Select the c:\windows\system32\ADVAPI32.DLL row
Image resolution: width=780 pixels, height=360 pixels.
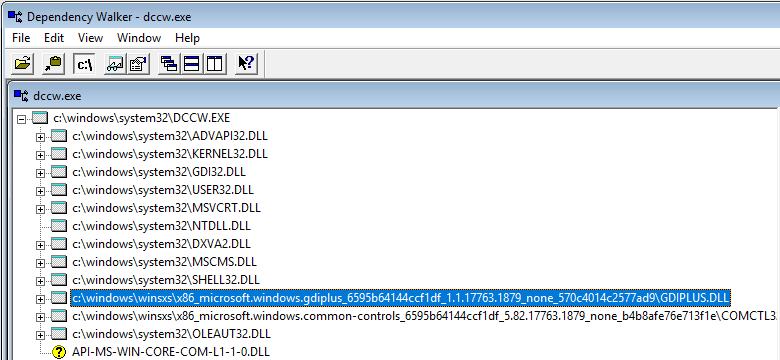(x=170, y=136)
